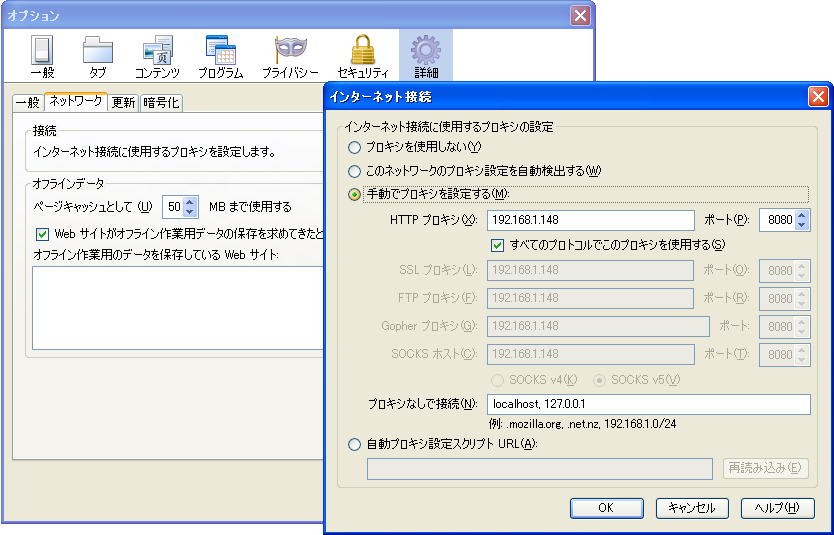
Task: Click the HTTP プロキシ address field
Action: (x=590, y=220)
